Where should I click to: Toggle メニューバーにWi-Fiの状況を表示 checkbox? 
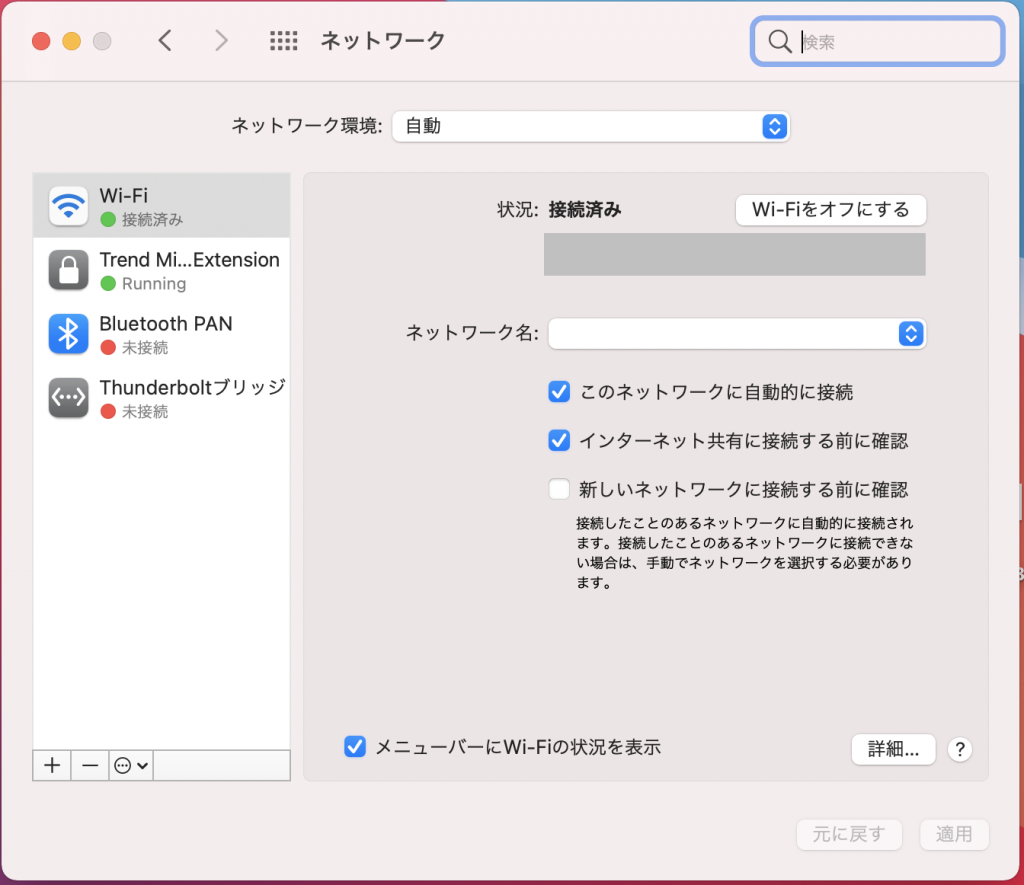point(354,747)
